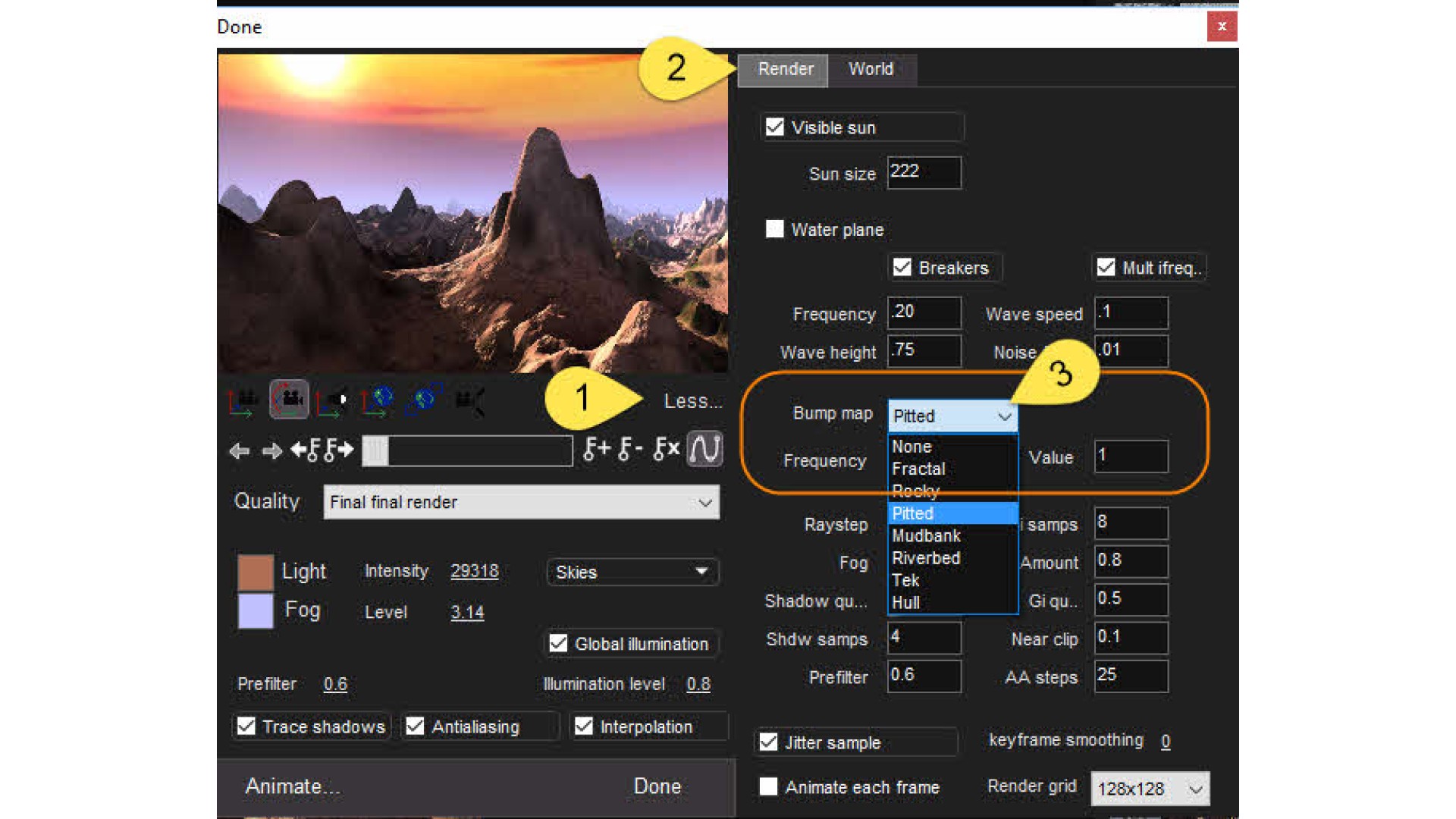The width and height of the screenshot is (1456, 819).
Task: Step forward one frame arrow
Action: coord(271,451)
